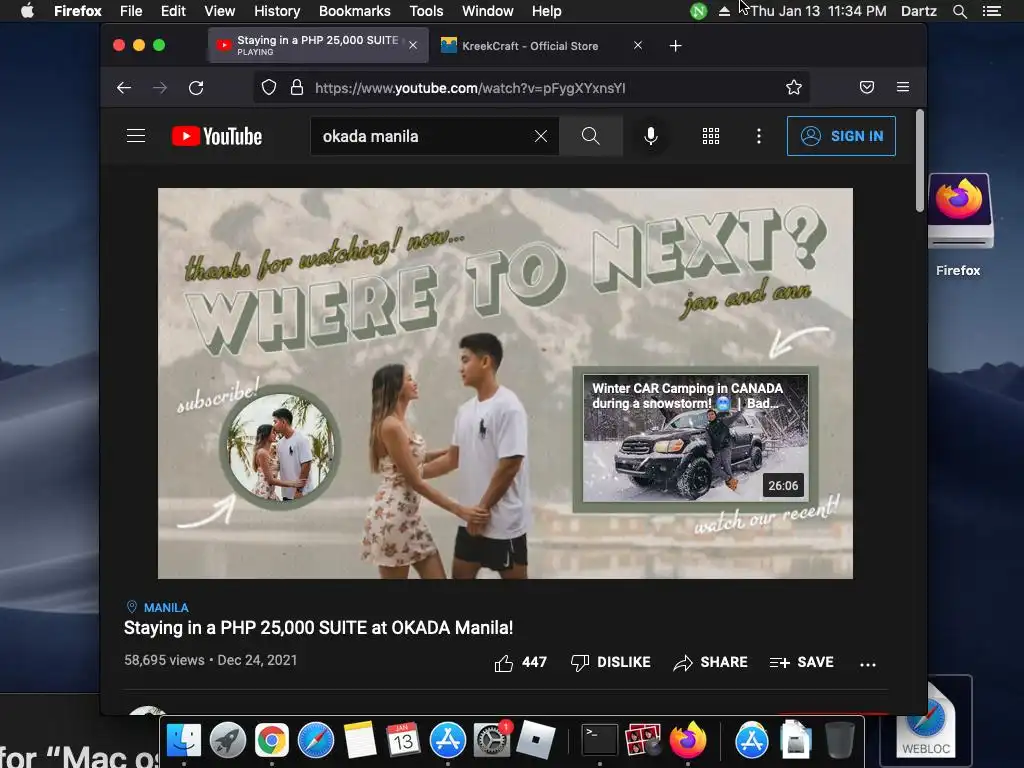Viewport: 1024px width, 768px height.
Task: Click menu bar clock Thu Jan 13
Action: pyautogui.click(x=818, y=11)
